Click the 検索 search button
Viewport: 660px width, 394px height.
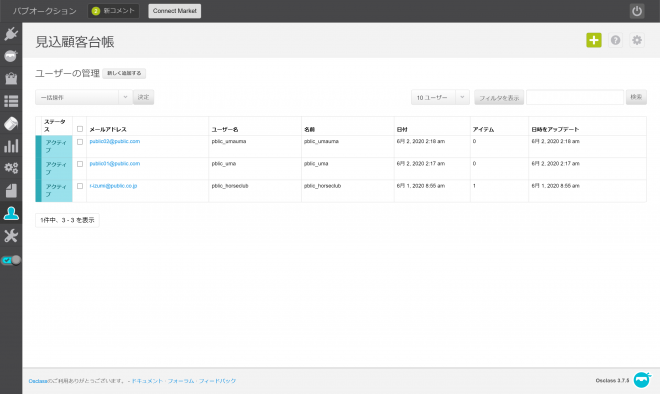coord(636,97)
